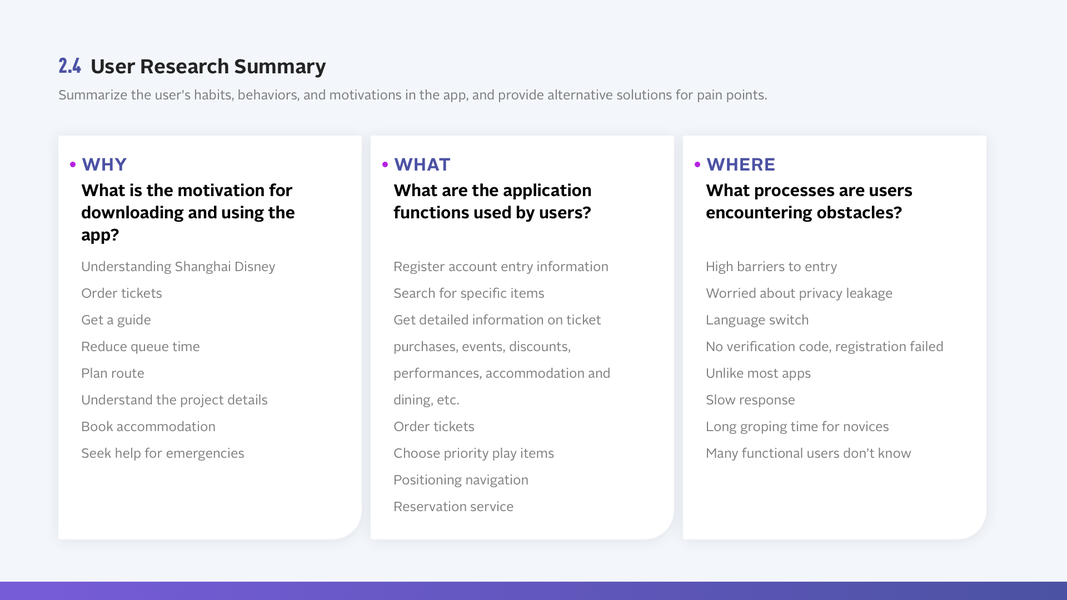Click Worried about privacy leakage

[x=799, y=294]
